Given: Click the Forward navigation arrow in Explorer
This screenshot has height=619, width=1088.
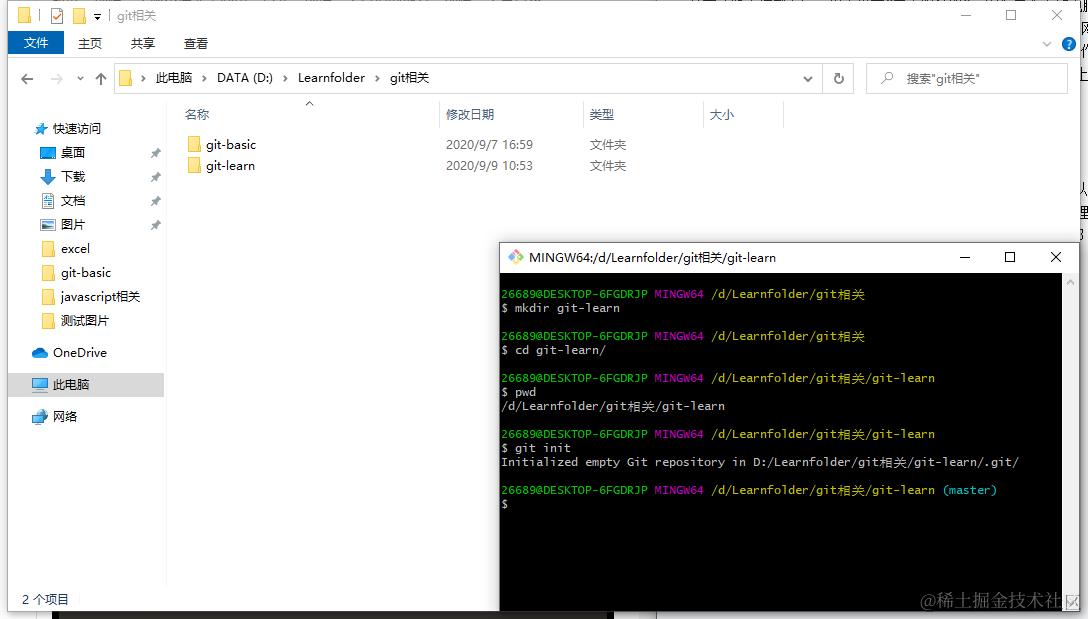Looking at the screenshot, I should click(56, 78).
